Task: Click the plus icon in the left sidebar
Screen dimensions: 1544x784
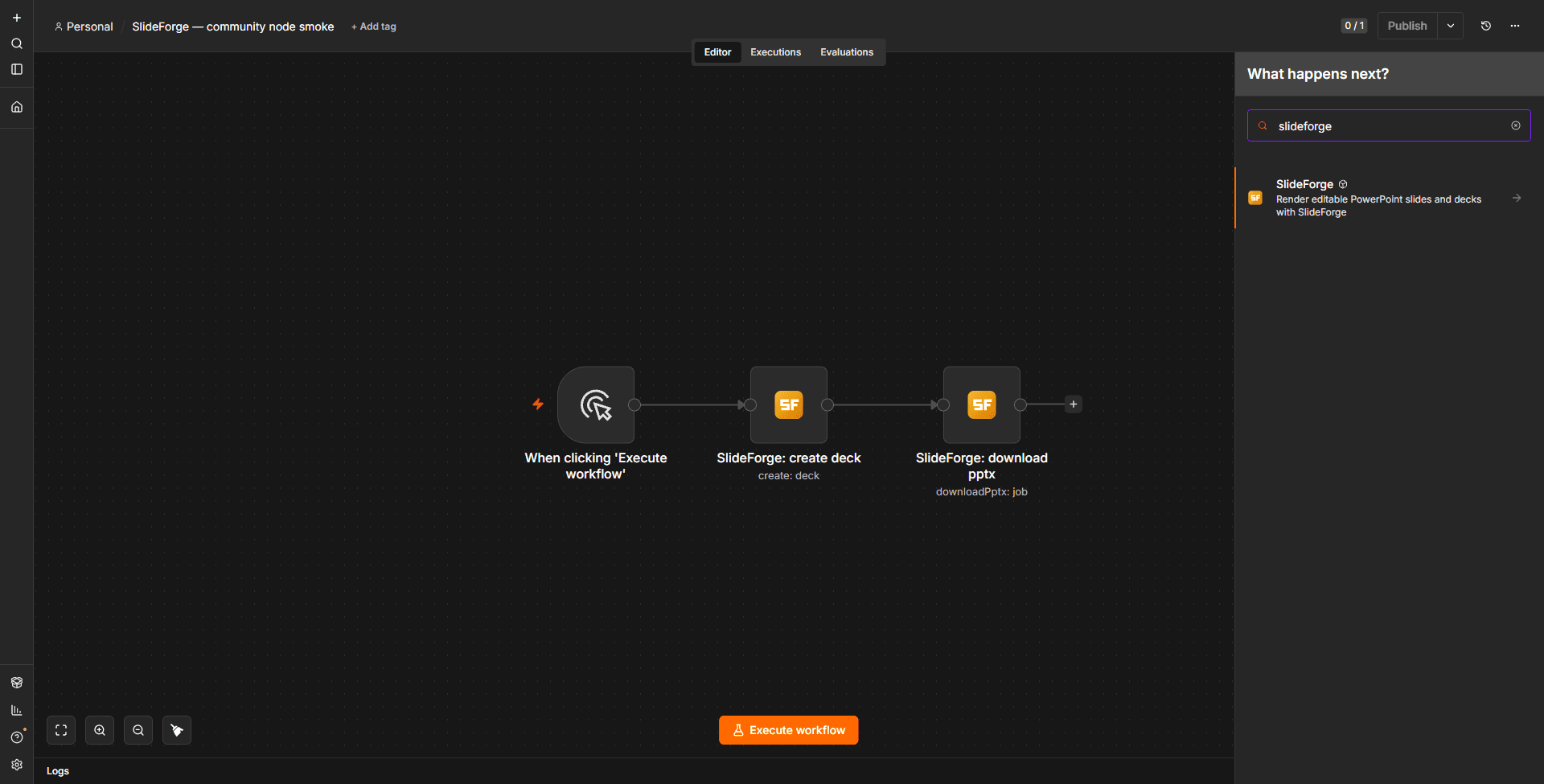Action: click(16, 18)
